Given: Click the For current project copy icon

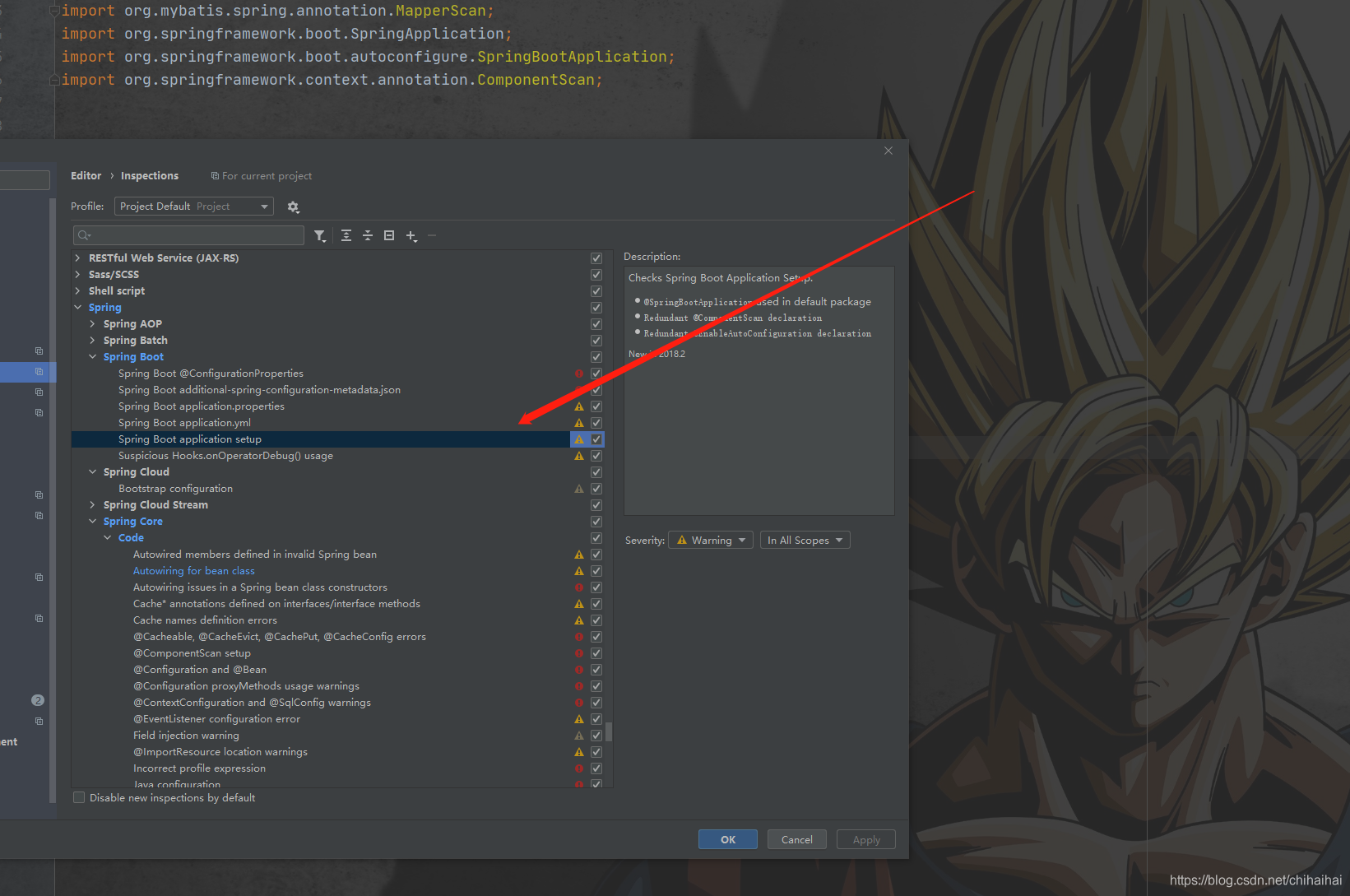Looking at the screenshot, I should 215,176.
